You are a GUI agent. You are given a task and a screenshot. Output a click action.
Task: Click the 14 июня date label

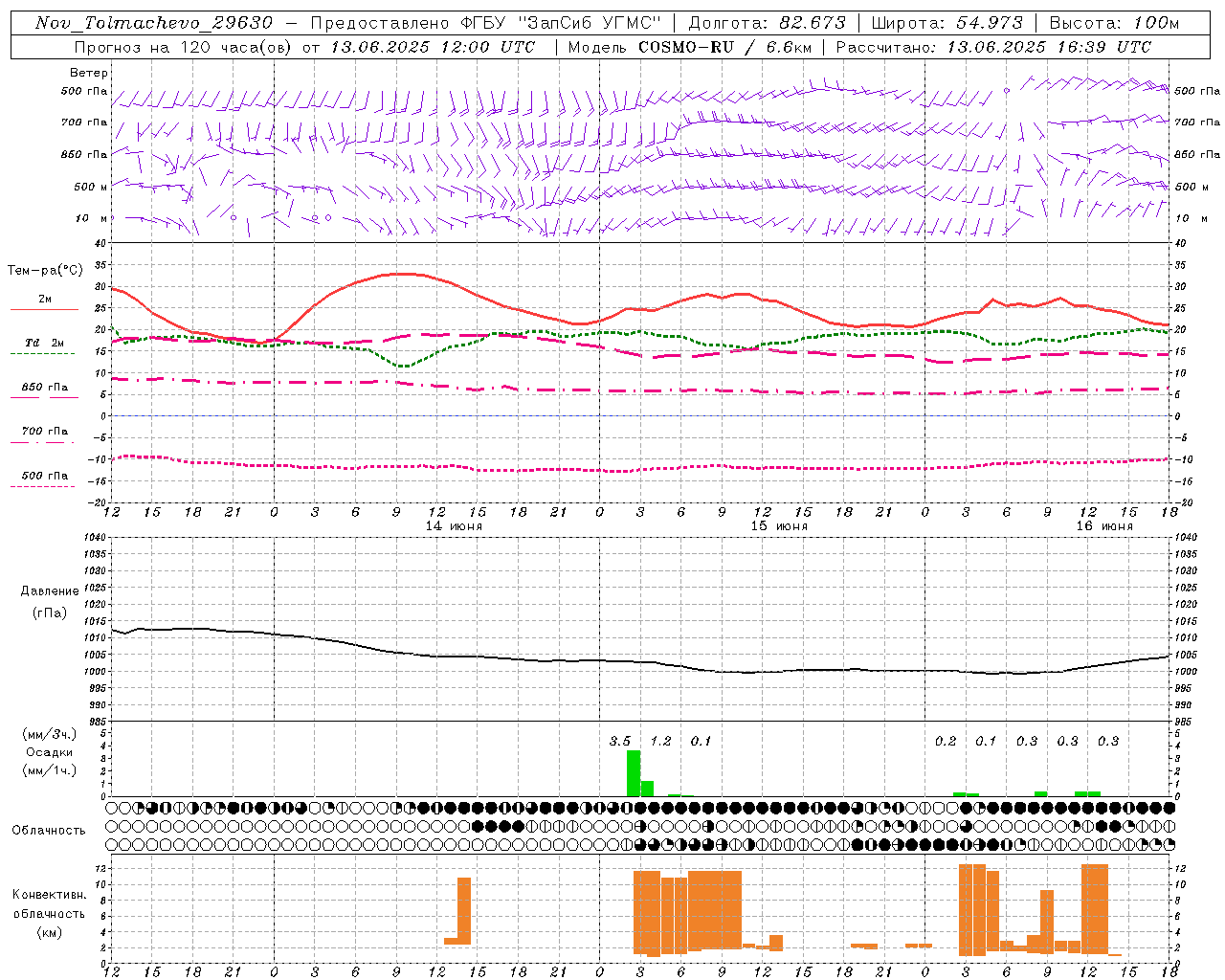(x=454, y=526)
